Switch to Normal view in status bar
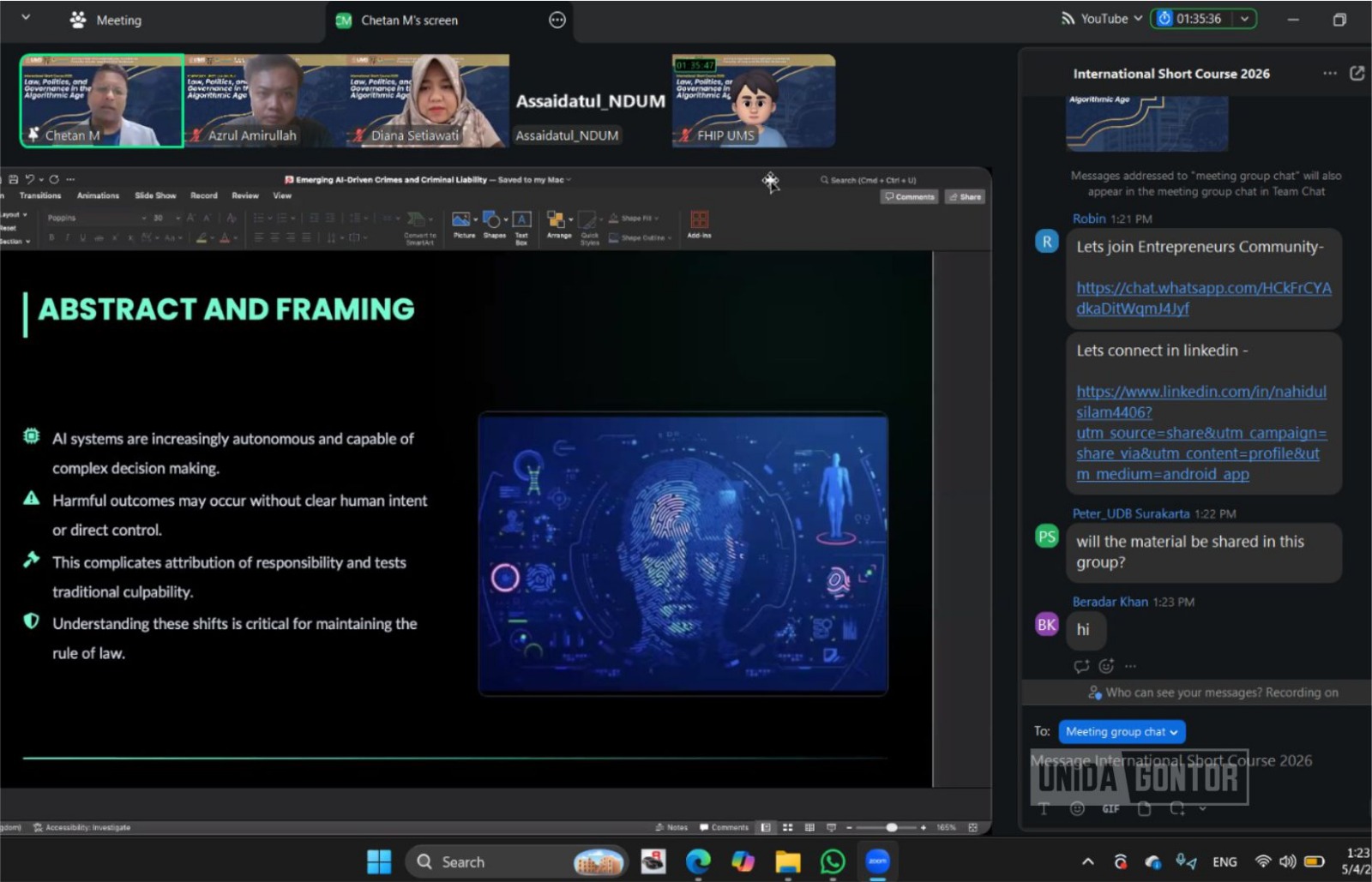 pyautogui.click(x=766, y=828)
